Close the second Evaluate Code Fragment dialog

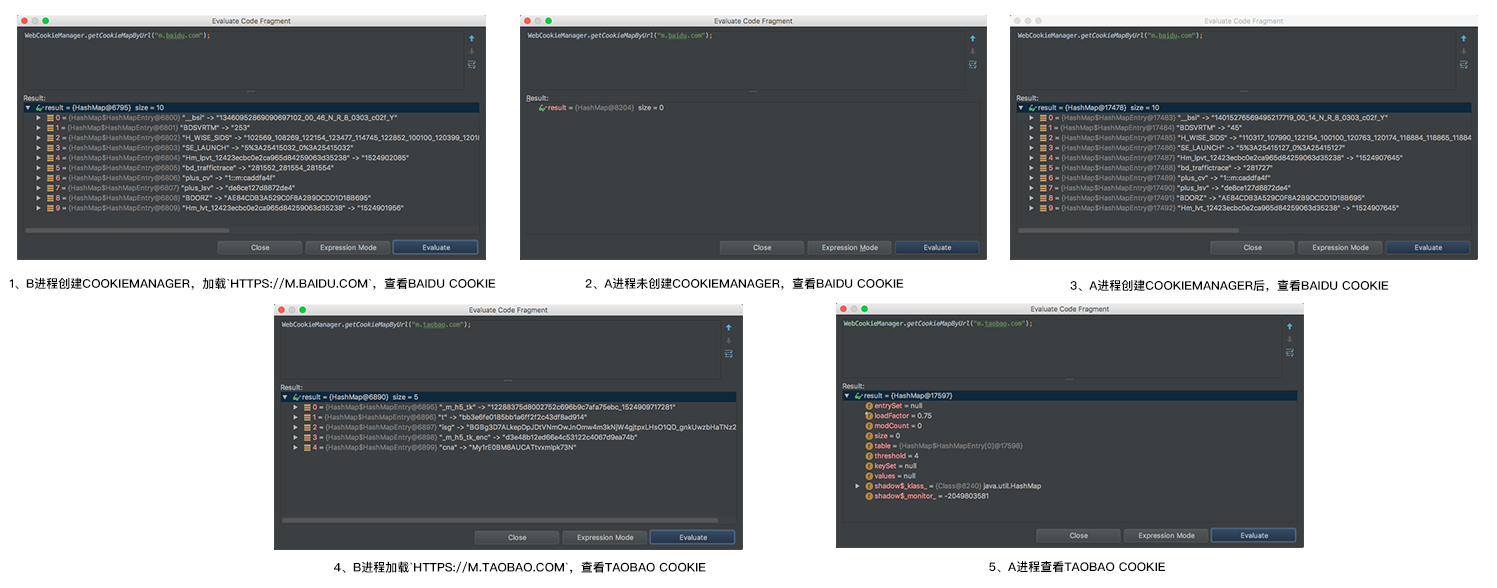click(x=761, y=247)
